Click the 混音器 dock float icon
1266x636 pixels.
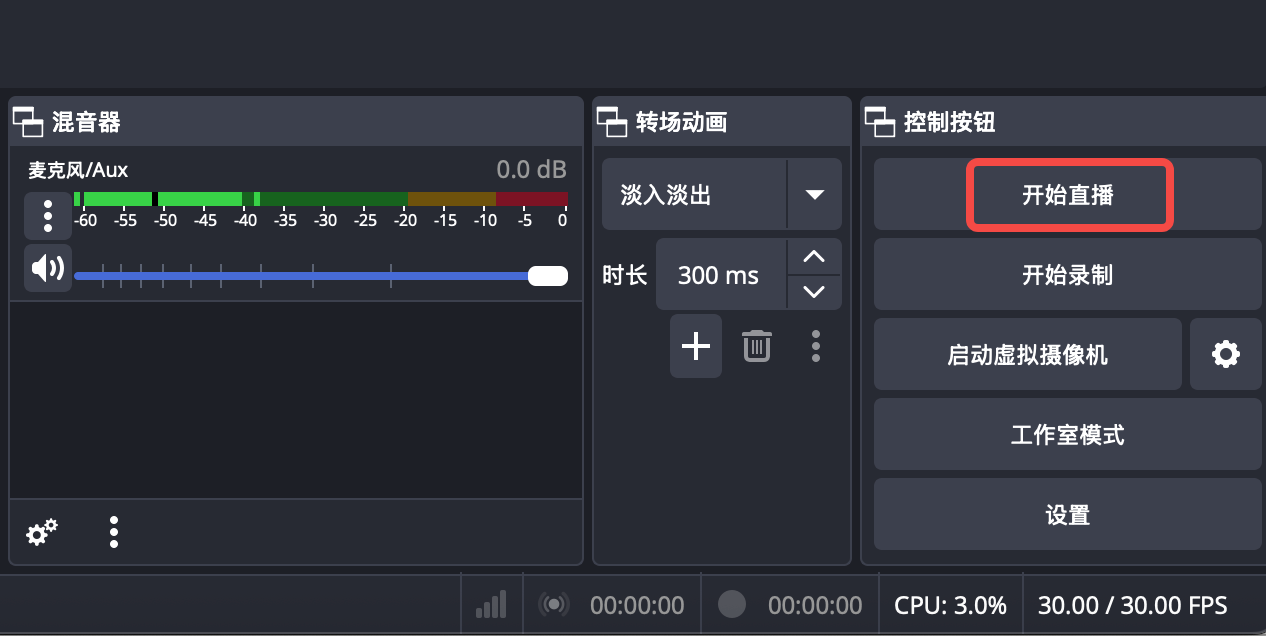tap(29, 122)
